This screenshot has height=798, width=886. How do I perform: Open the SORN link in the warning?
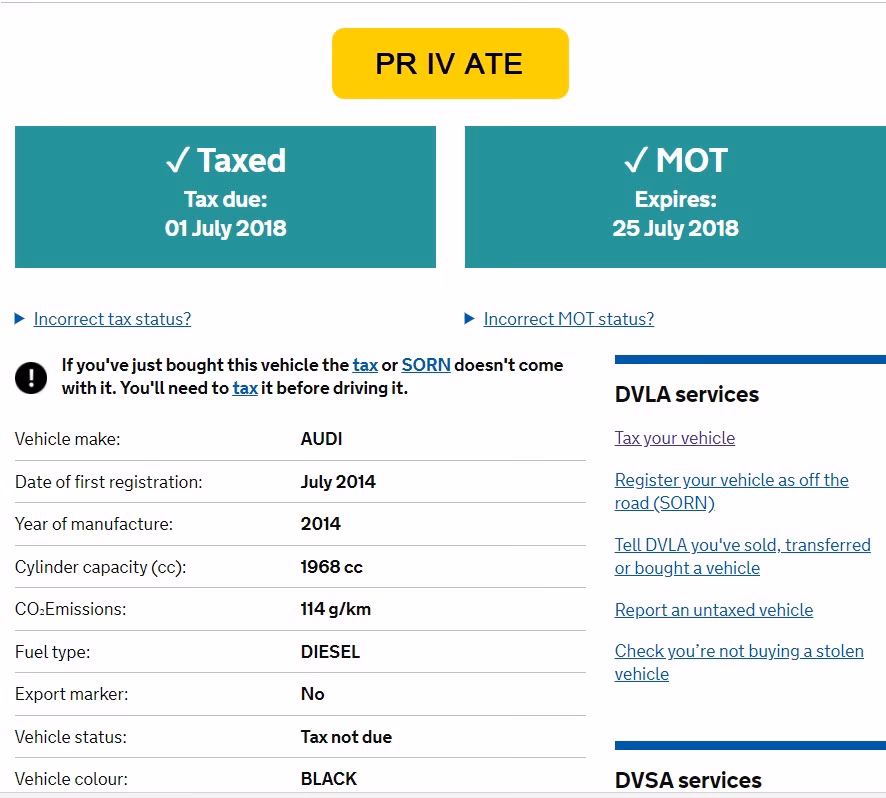pyautogui.click(x=426, y=365)
